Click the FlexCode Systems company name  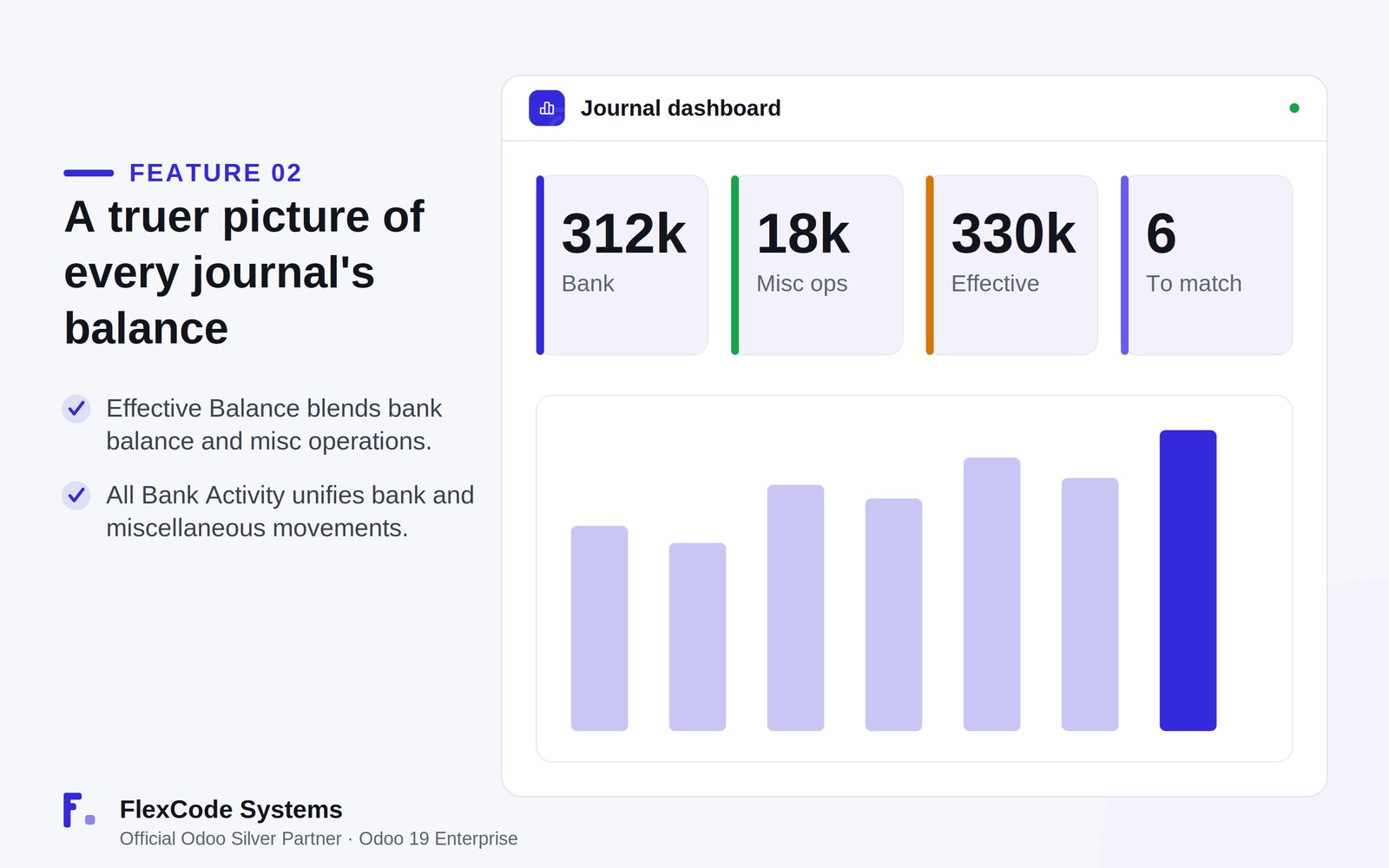(x=231, y=809)
